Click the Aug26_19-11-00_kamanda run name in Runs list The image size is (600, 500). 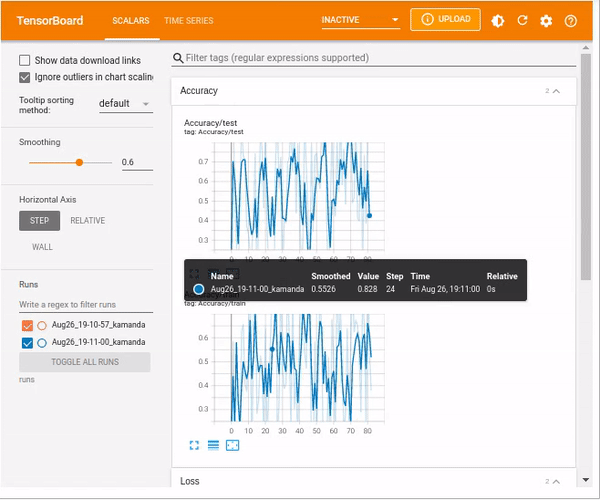coord(98,342)
